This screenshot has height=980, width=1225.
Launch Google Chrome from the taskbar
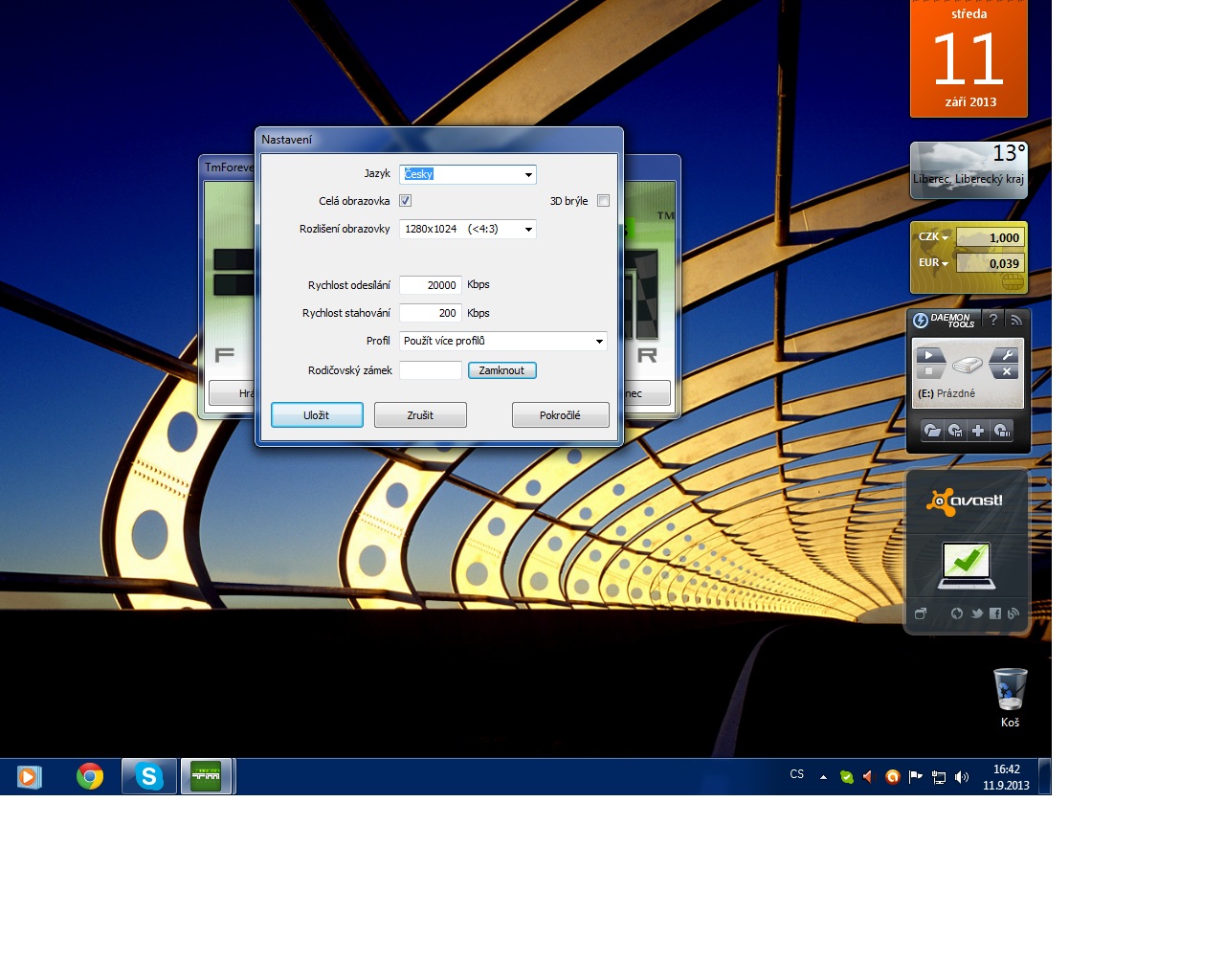90,776
